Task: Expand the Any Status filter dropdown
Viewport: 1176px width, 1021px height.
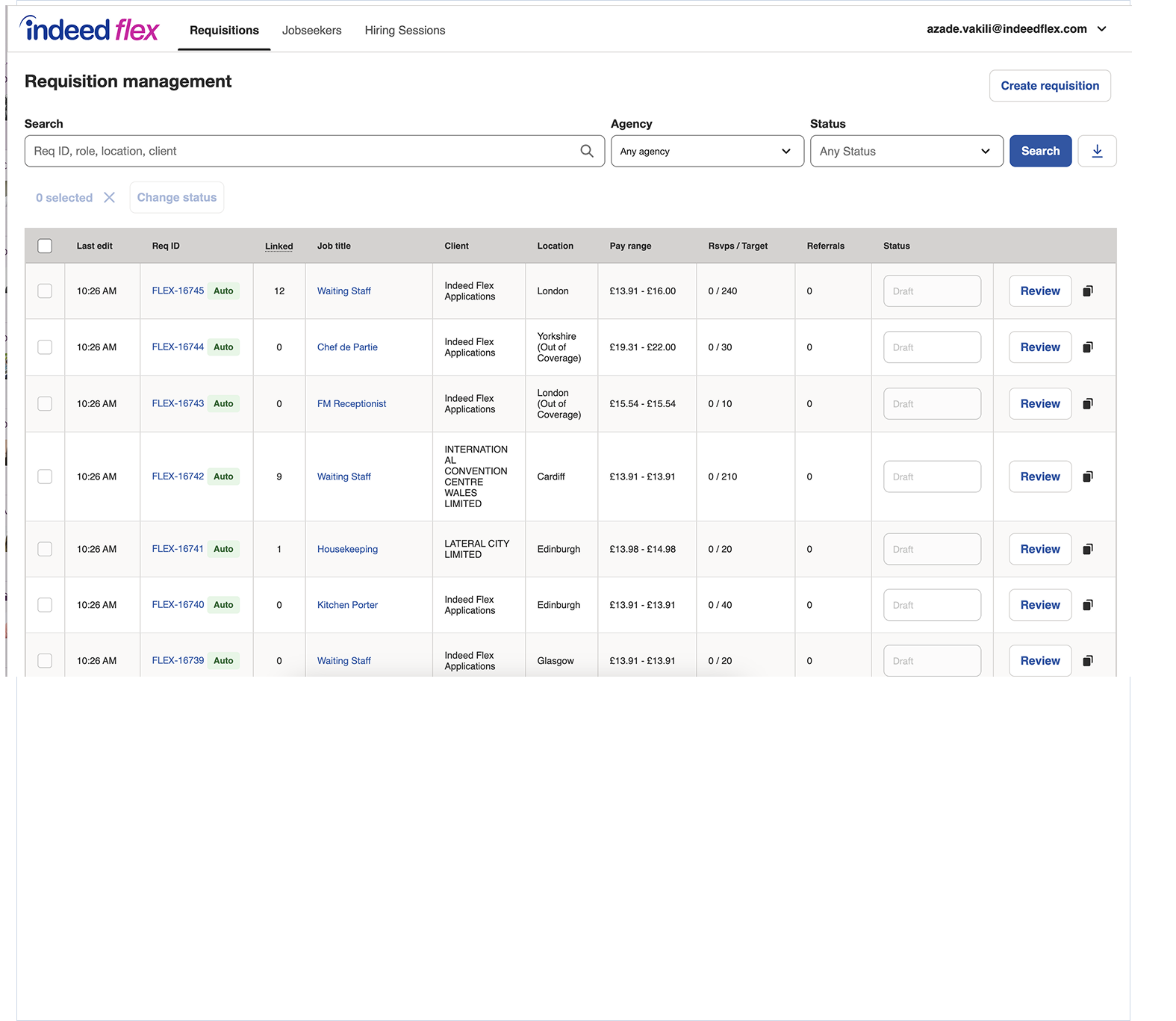Action: pos(906,151)
